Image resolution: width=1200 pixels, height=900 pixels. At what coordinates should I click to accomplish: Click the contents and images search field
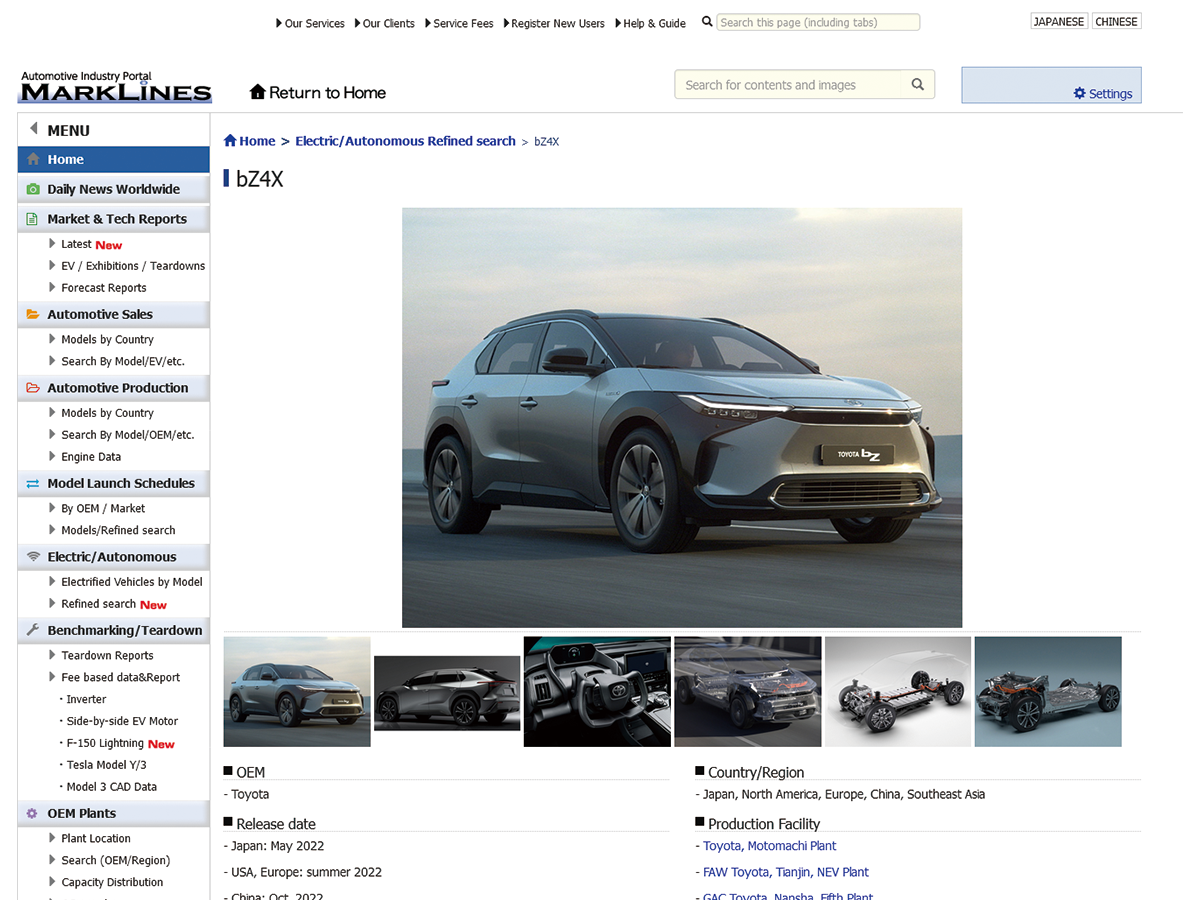click(x=789, y=85)
